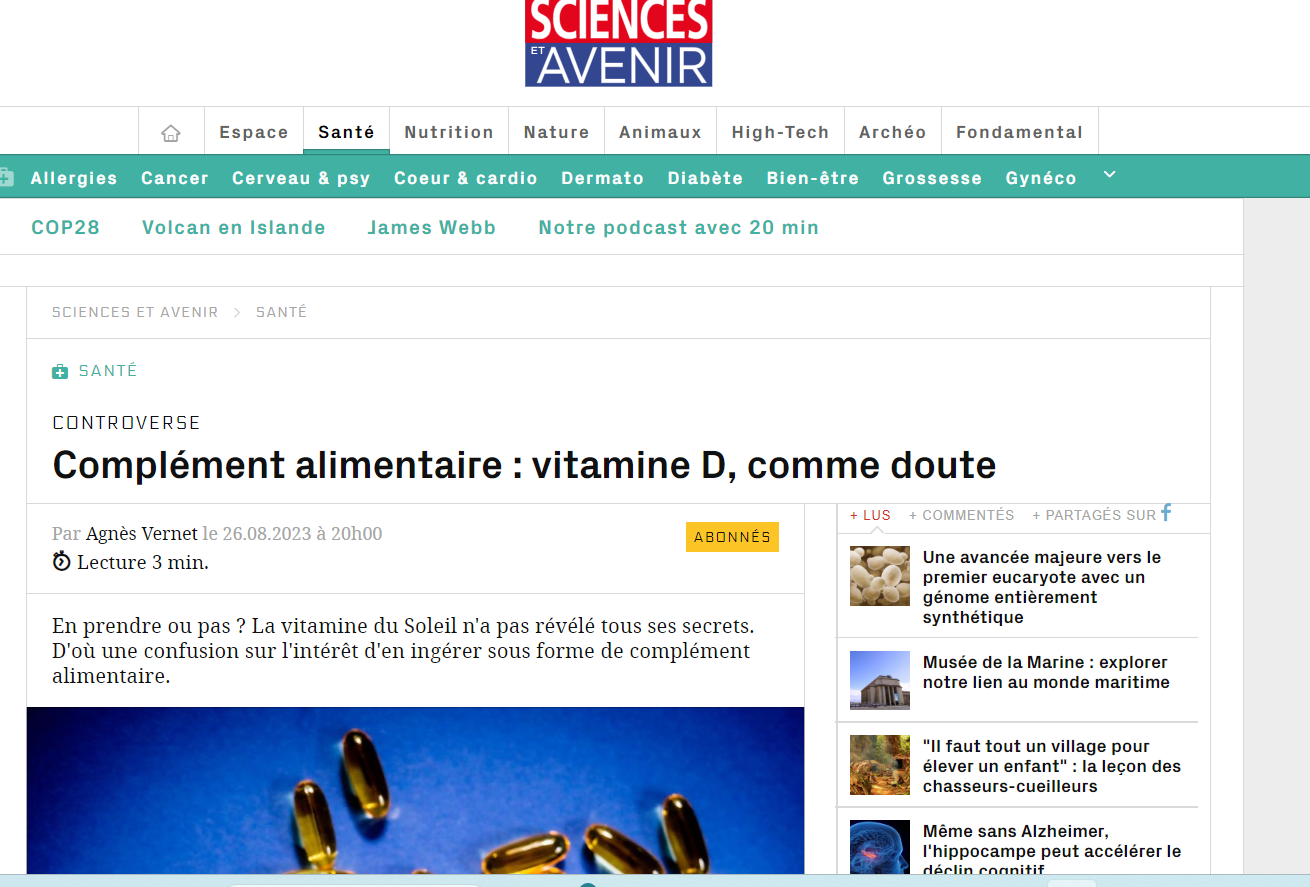1310x887 pixels.
Task: Click the stopwatch reading time icon
Action: click(x=62, y=561)
